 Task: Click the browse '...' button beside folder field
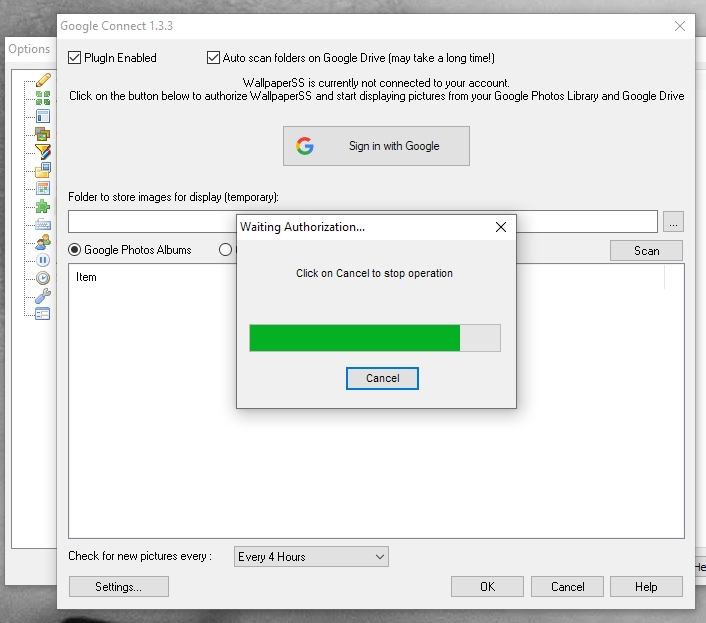tap(673, 221)
